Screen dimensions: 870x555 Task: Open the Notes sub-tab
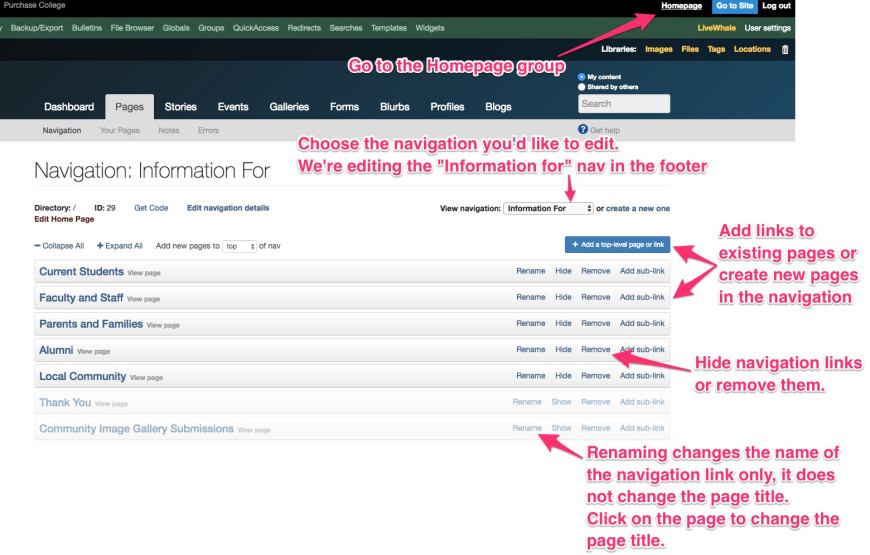pyautogui.click(x=169, y=130)
